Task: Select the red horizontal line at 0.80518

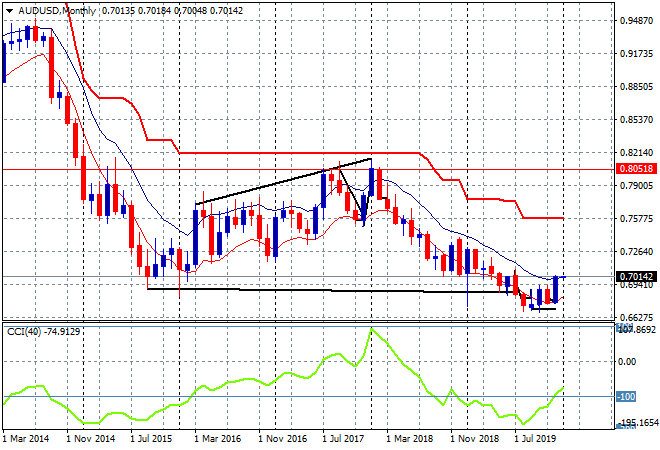Action: coord(309,170)
